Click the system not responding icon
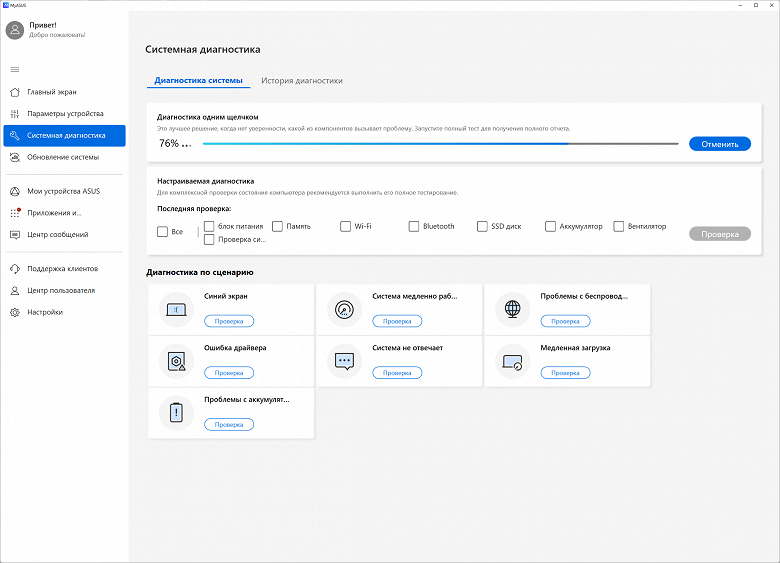 (345, 361)
